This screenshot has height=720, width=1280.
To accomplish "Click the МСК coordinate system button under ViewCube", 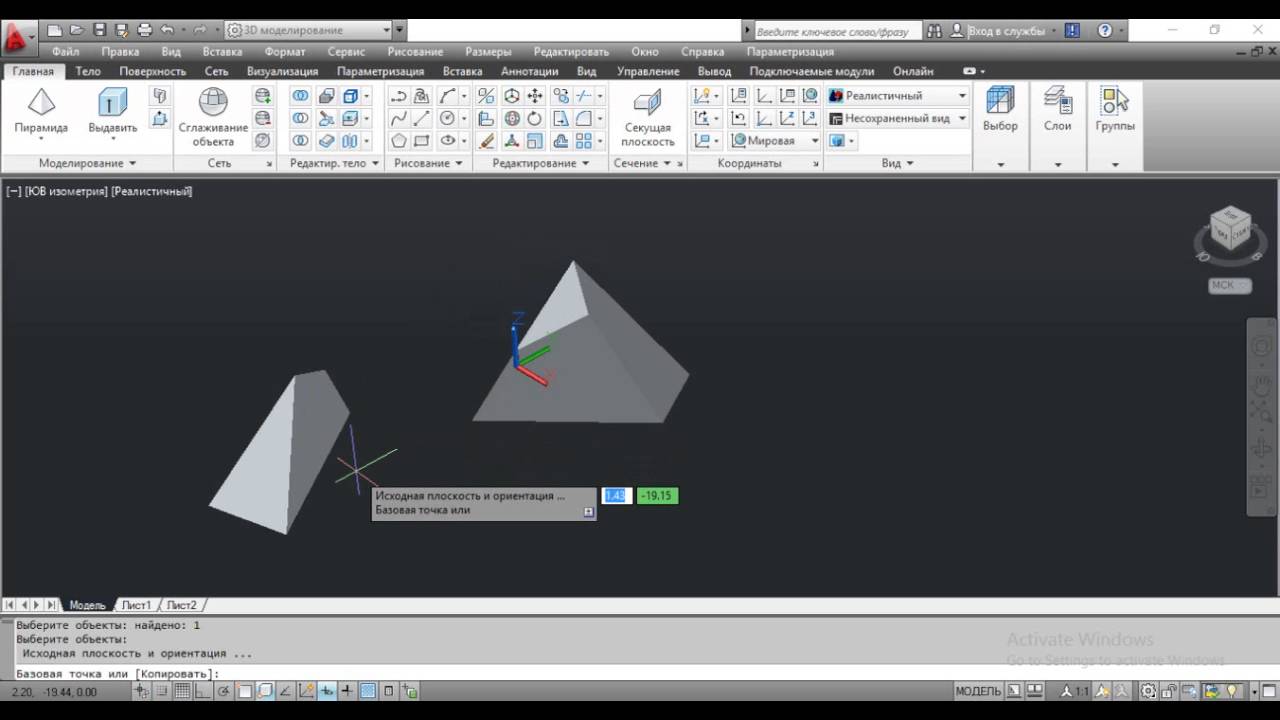I will (1229, 285).
